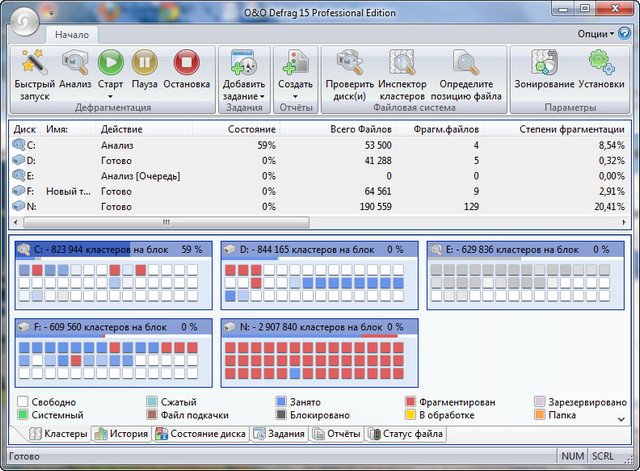Expand Создать dropdown arrow
Screen dimensions: 640x471
coord(296,97)
